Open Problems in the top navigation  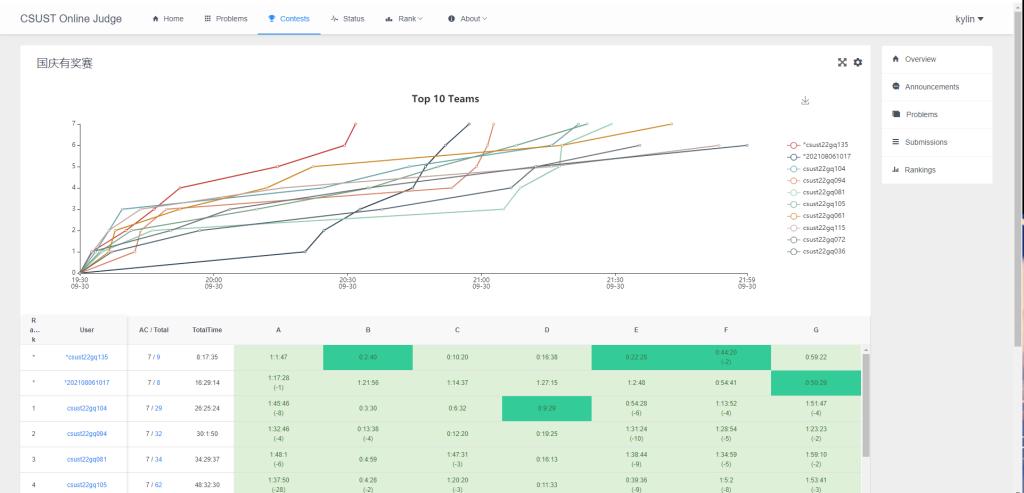click(x=226, y=19)
